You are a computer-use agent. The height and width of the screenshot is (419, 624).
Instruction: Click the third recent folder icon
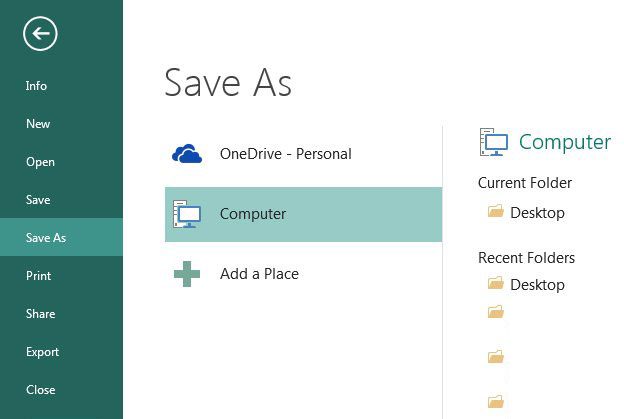pos(495,357)
